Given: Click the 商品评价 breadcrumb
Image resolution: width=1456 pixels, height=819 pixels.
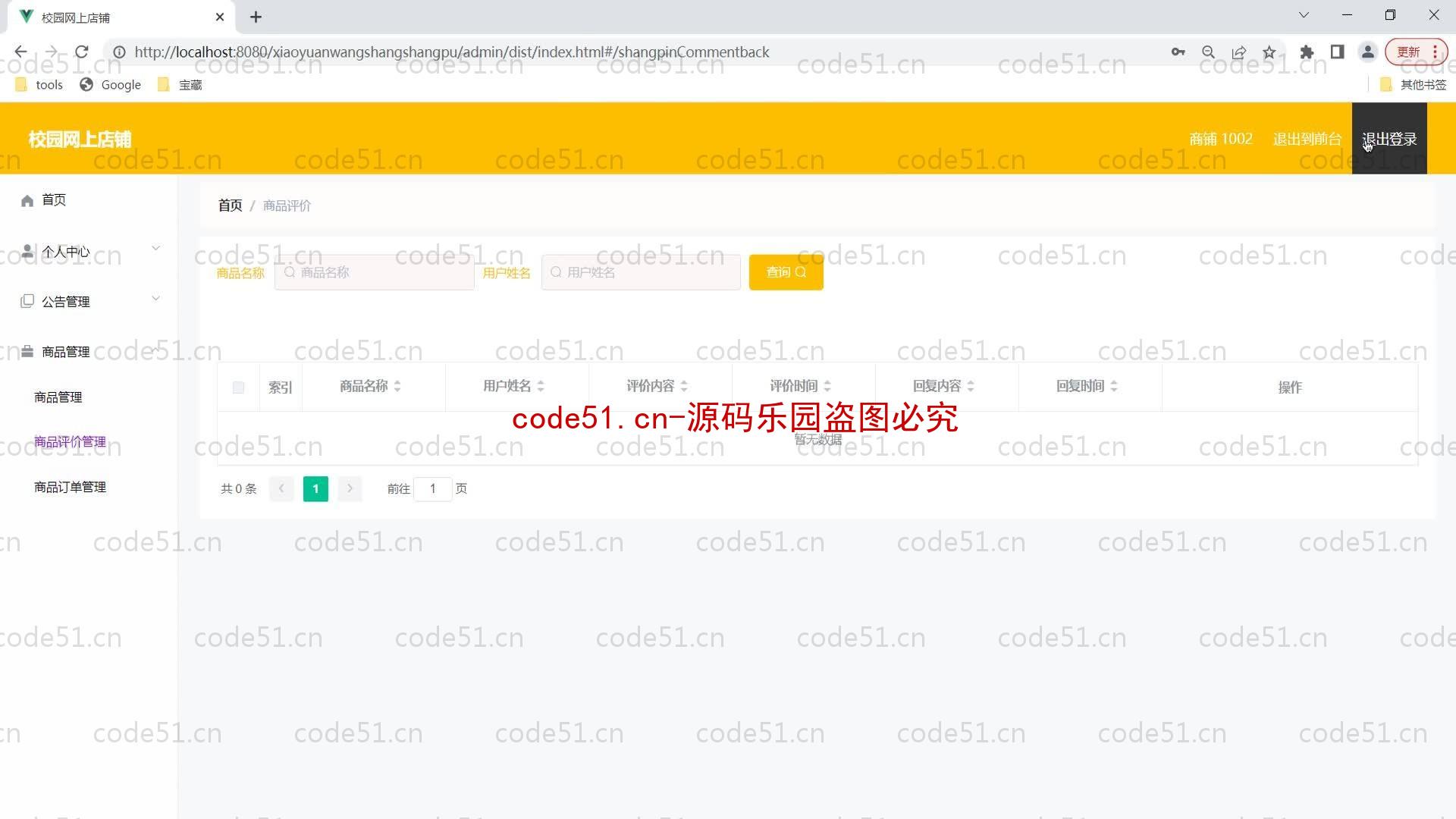Looking at the screenshot, I should (287, 206).
